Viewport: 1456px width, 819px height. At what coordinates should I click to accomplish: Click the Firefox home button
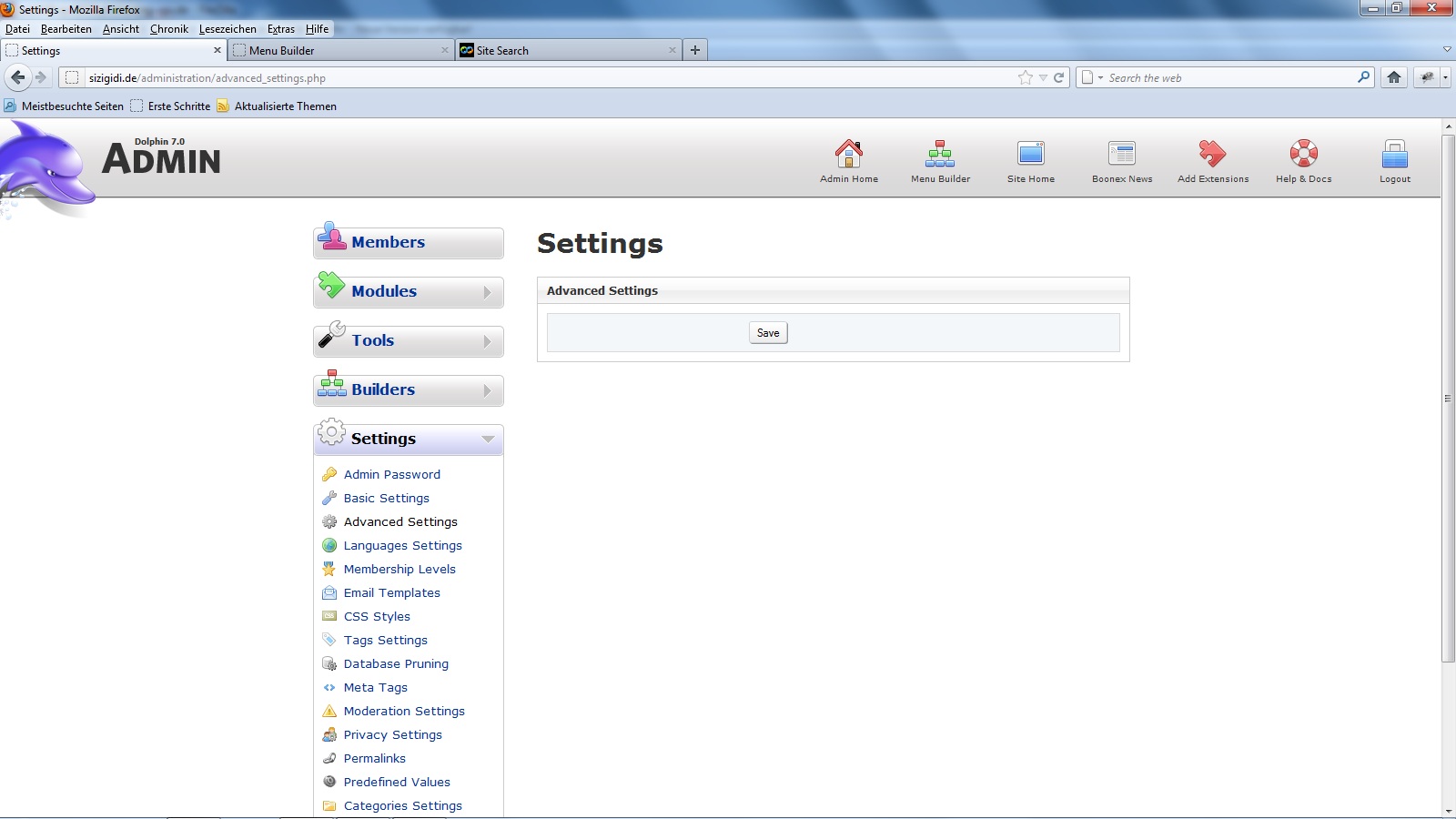(x=1393, y=77)
